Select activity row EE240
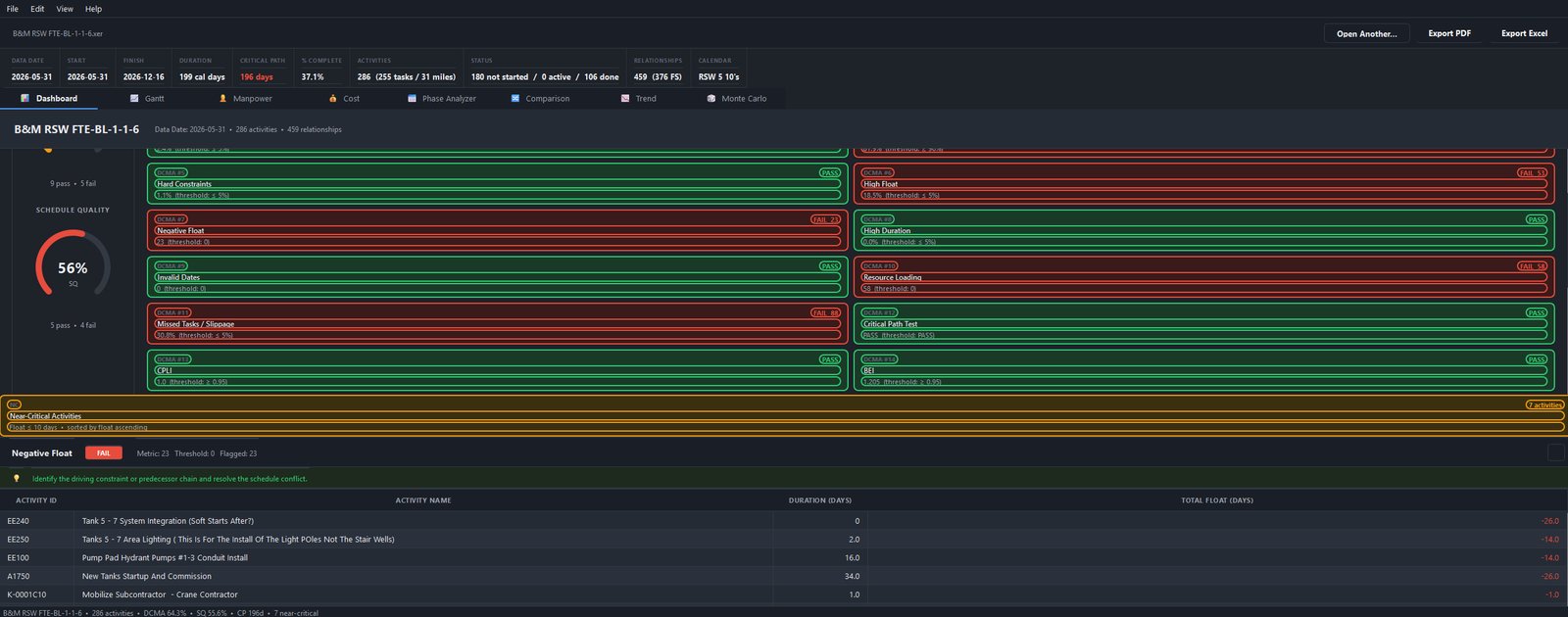 click(x=784, y=521)
